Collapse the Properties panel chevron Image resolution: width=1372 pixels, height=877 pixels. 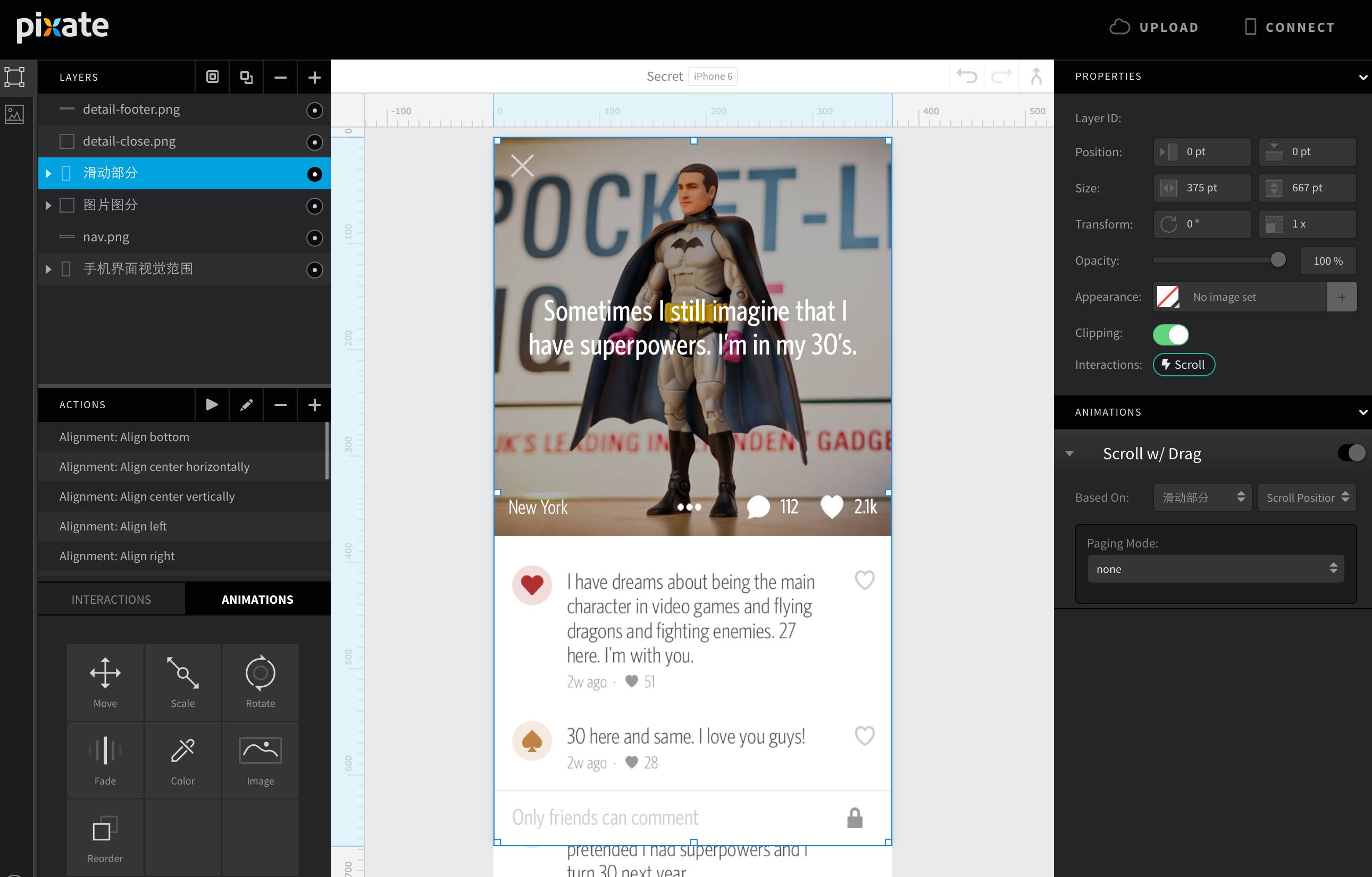(1363, 77)
